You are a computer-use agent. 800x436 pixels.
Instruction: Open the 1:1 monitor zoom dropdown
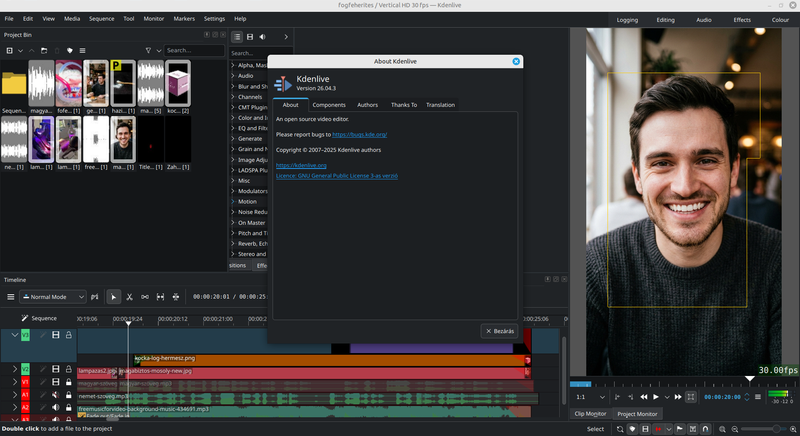[x=590, y=397]
